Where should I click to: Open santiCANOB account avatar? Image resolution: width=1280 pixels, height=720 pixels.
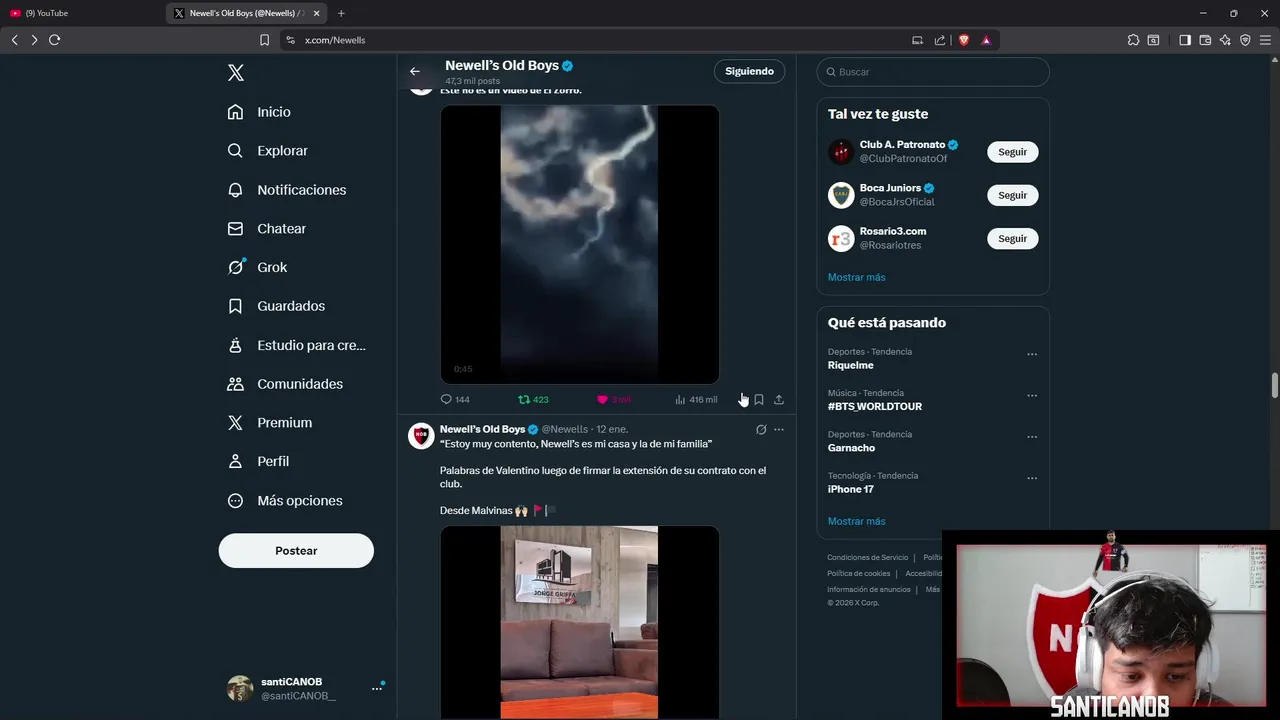(240, 688)
